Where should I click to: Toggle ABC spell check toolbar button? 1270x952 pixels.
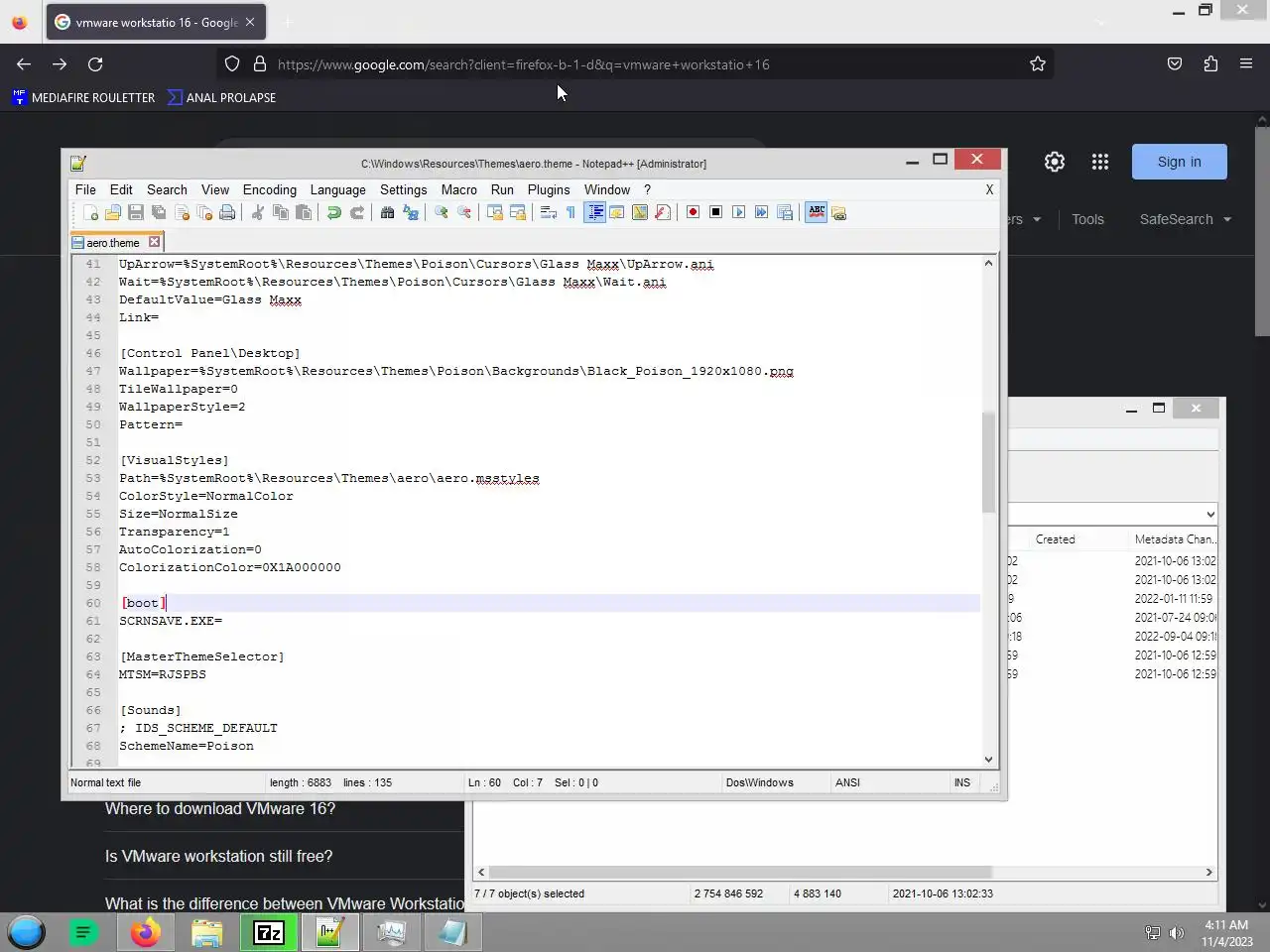click(x=816, y=212)
